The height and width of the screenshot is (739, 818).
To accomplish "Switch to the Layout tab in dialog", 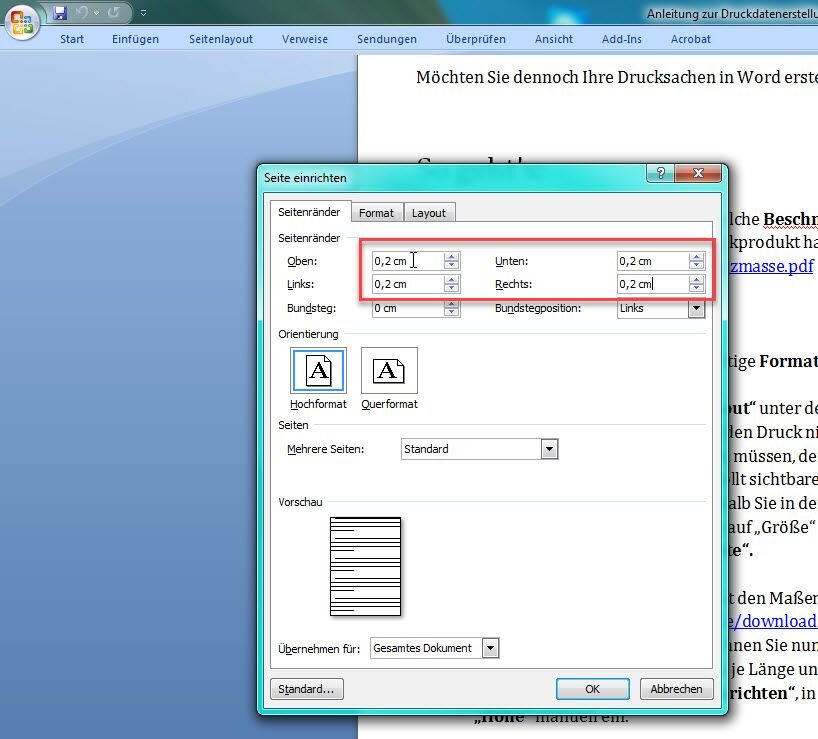I will pyautogui.click(x=429, y=213).
